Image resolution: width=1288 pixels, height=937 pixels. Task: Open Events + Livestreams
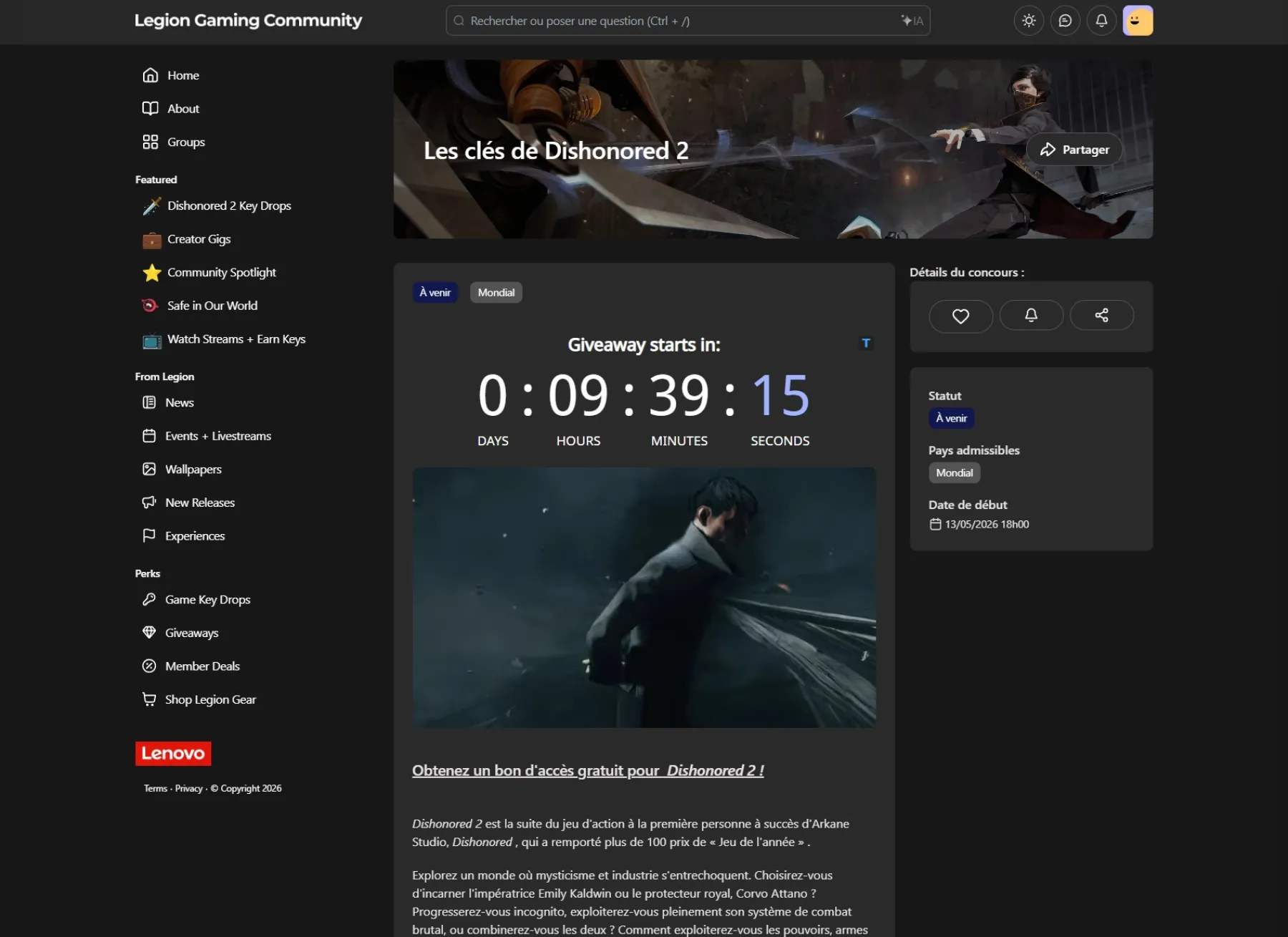pyautogui.click(x=218, y=436)
